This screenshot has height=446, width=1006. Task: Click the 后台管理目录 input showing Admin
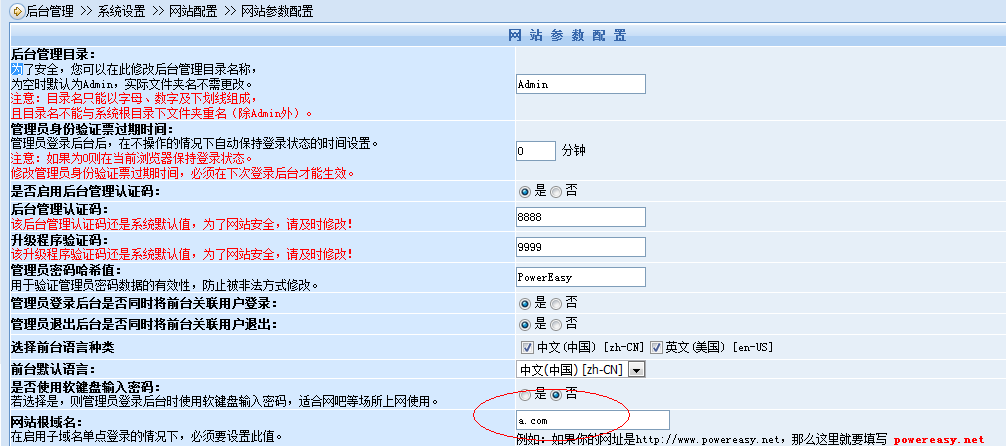coord(581,84)
